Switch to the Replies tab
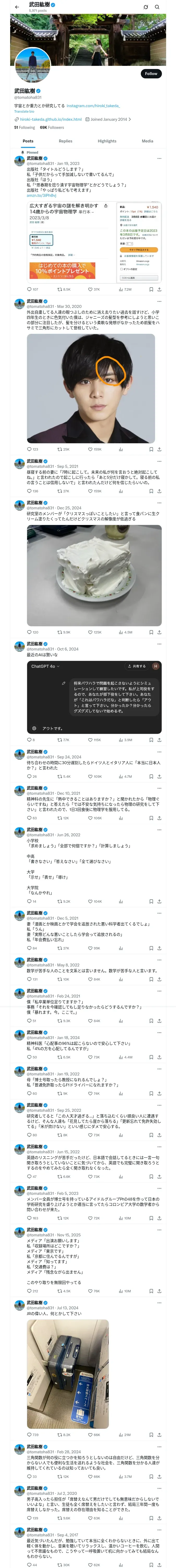This screenshot has width=176, height=1568. point(65,141)
